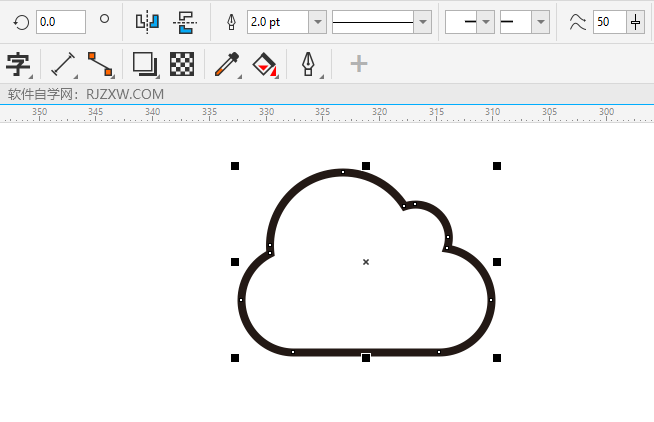
Task: Click the cloud's leftmost curve node
Action: (241, 300)
